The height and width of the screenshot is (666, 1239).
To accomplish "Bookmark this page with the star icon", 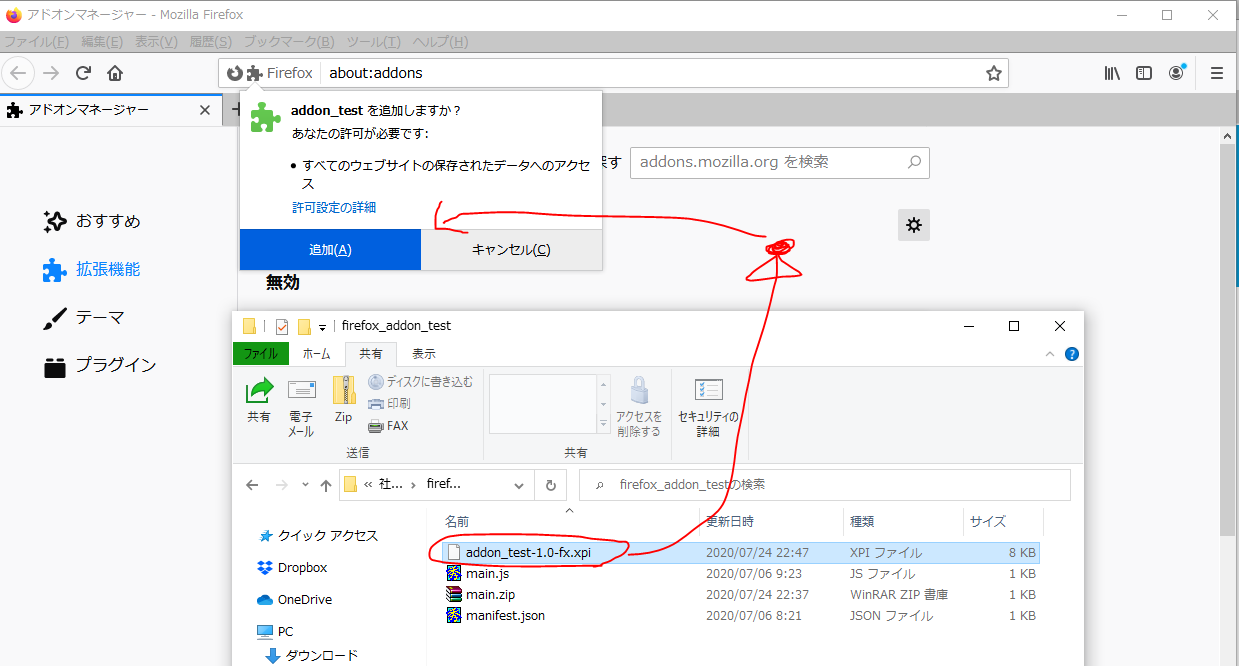I will point(993,73).
